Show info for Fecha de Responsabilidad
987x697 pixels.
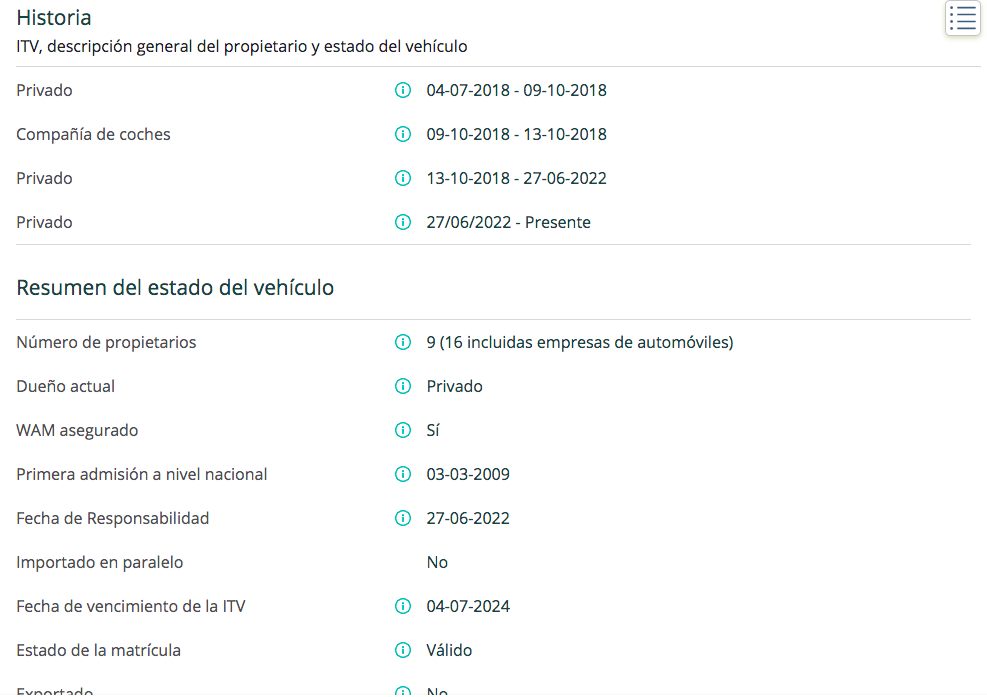pos(403,518)
